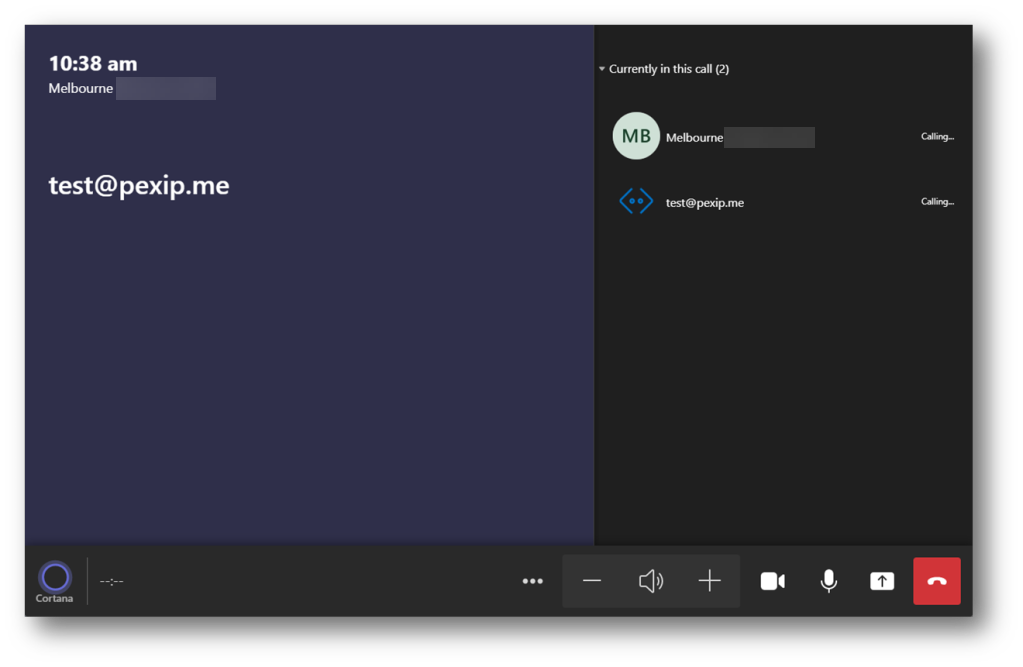Open the More options ellipsis menu

pyautogui.click(x=533, y=581)
